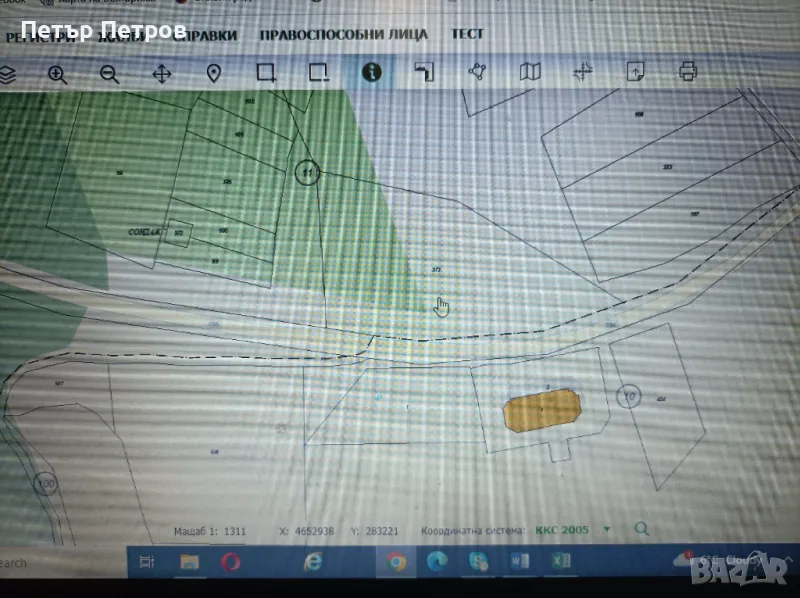Click the search magnifier near coordinate system

point(642,527)
